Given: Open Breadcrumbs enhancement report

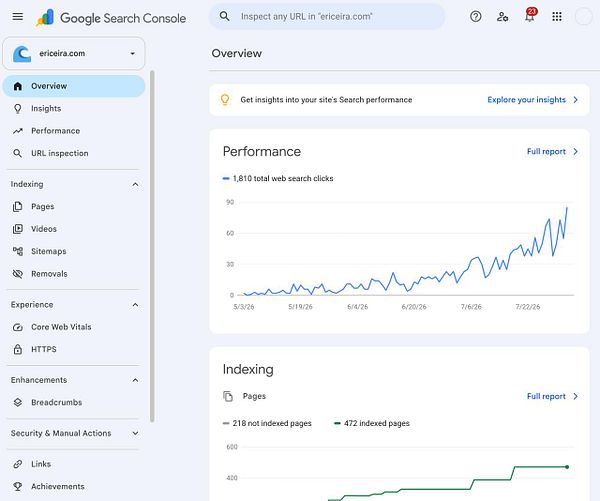Looking at the screenshot, I should point(74,402).
